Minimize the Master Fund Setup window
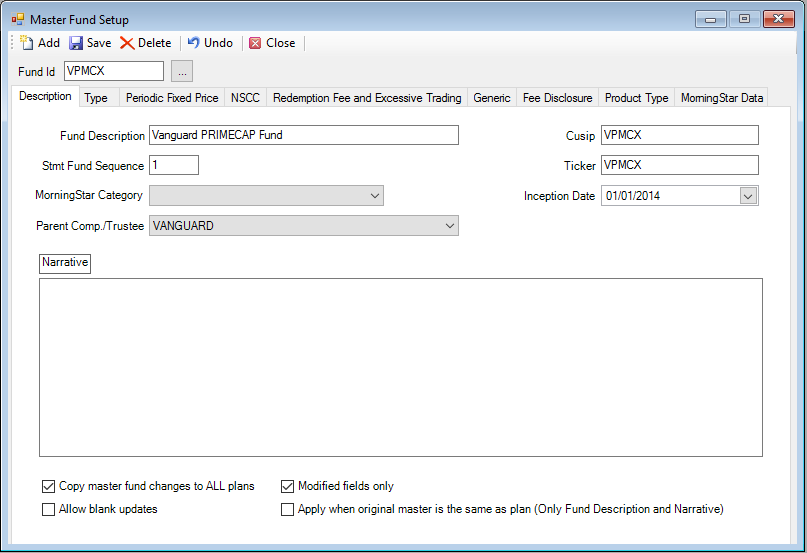The image size is (807, 553). [711, 19]
